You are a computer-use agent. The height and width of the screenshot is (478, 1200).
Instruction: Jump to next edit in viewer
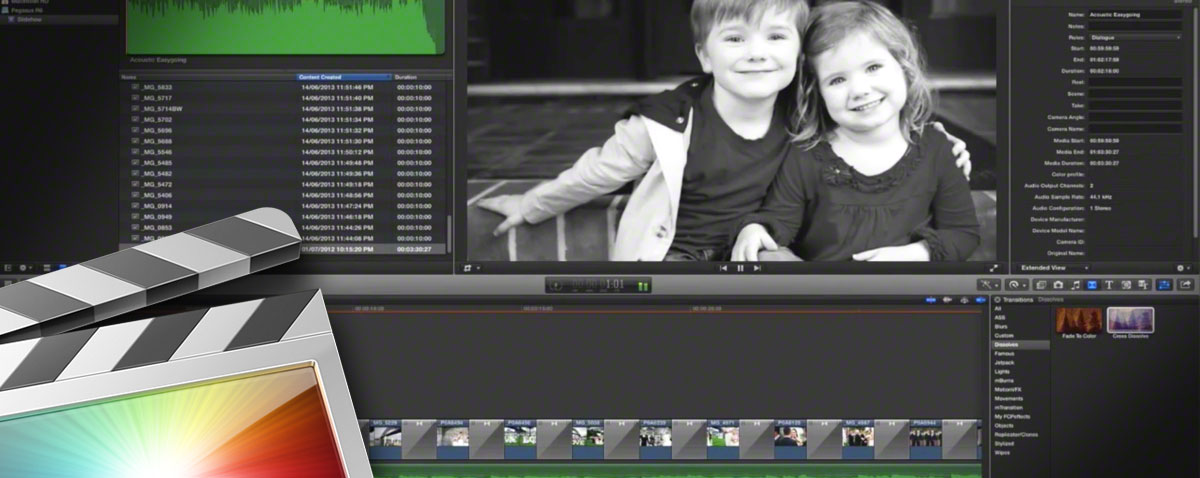757,268
